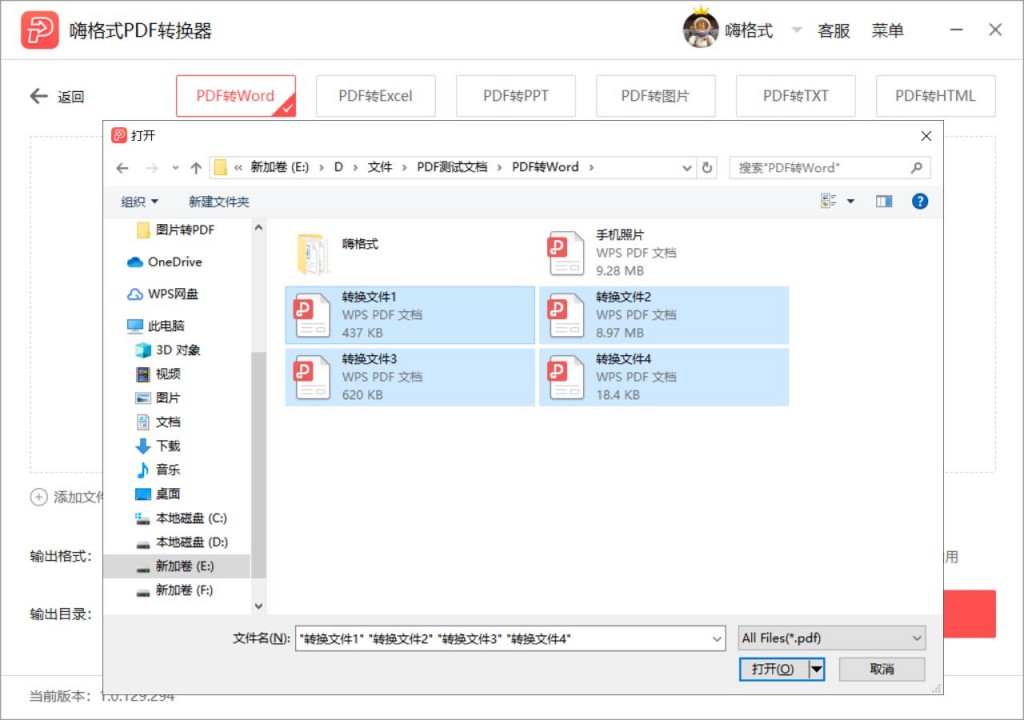1024x720 pixels.
Task: Click 新建文件夹 button
Action: pyautogui.click(x=219, y=202)
